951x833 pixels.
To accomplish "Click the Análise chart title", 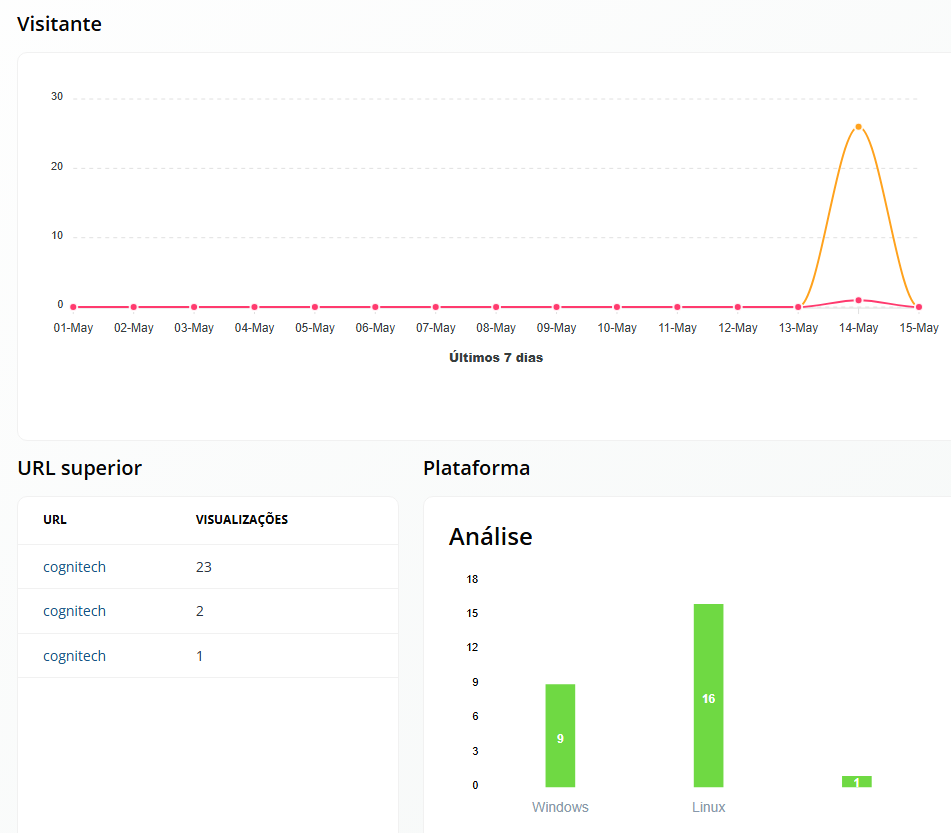I will 490,537.
